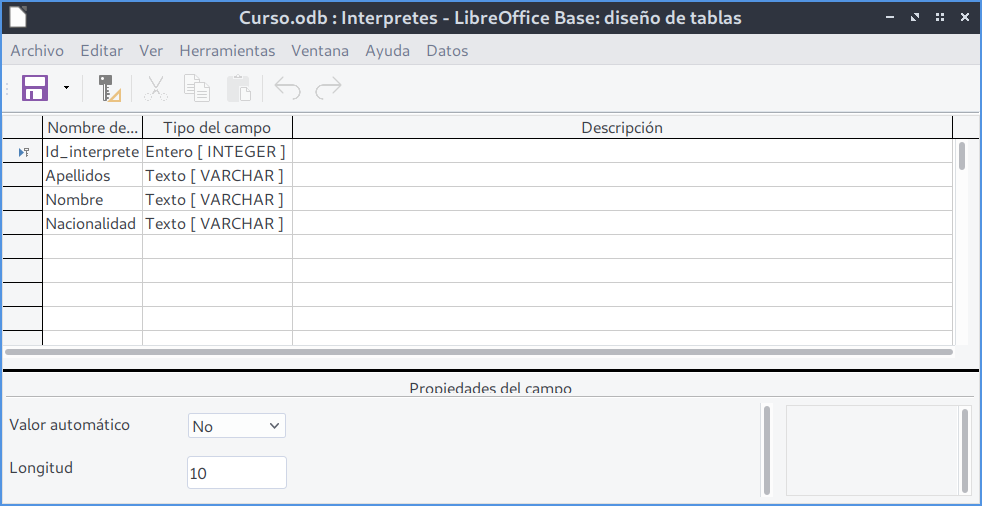Expand the Valor automático dropdown
Image resolution: width=982 pixels, height=506 pixels.
tap(237, 426)
